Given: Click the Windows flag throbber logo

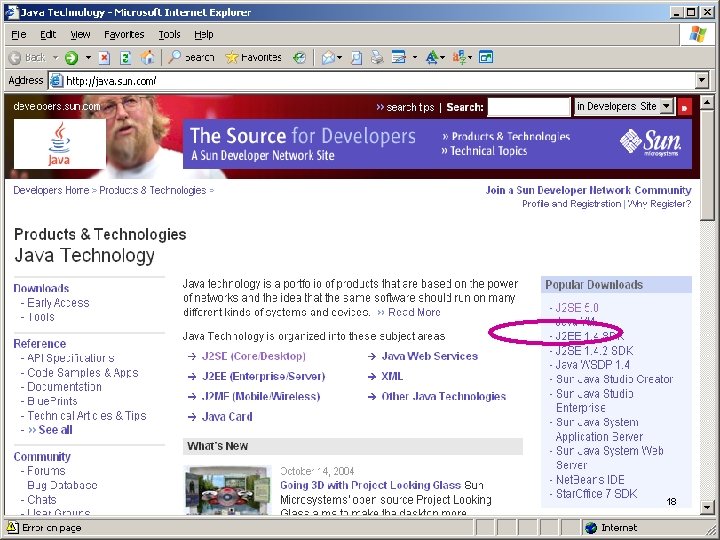Looking at the screenshot, I should click(x=697, y=34).
